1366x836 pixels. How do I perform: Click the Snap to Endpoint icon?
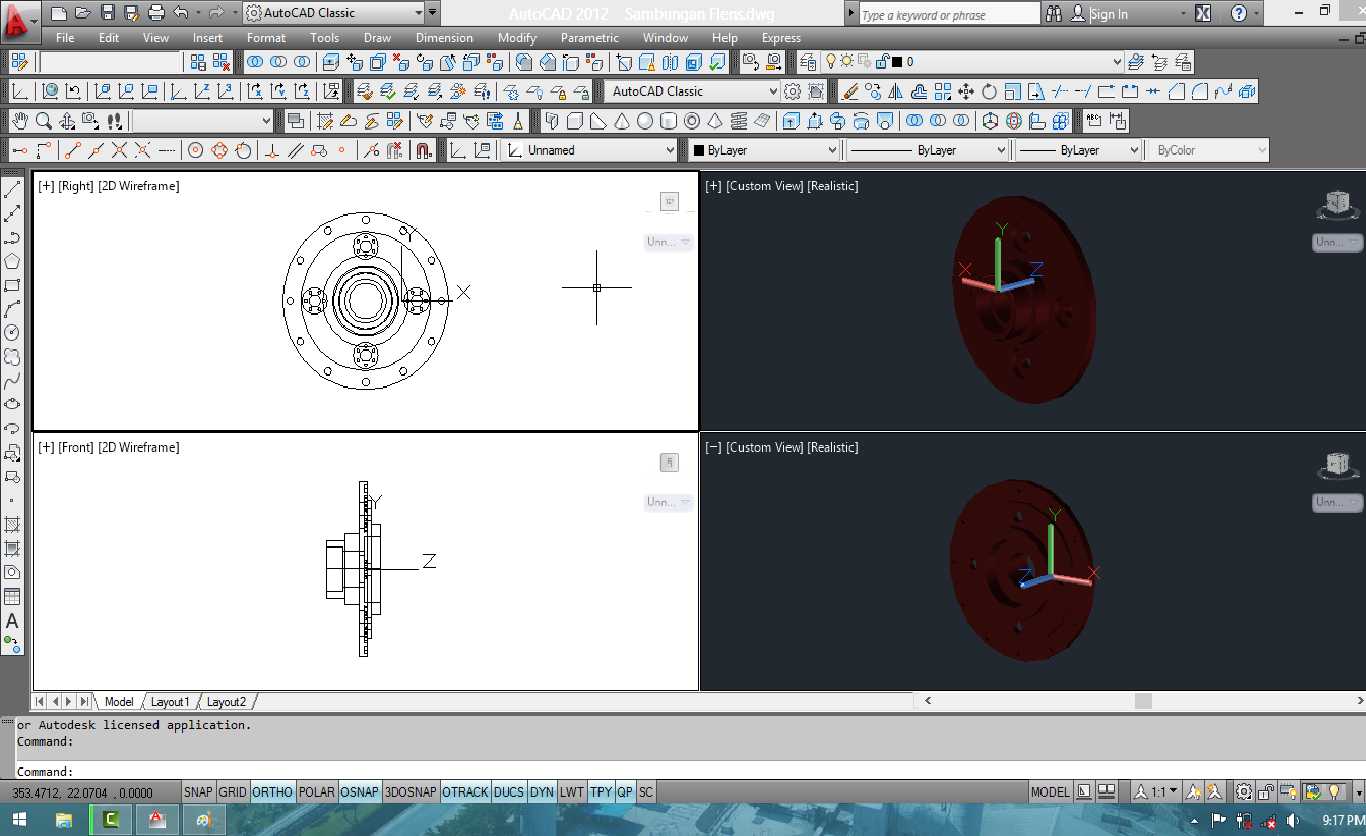click(x=72, y=151)
